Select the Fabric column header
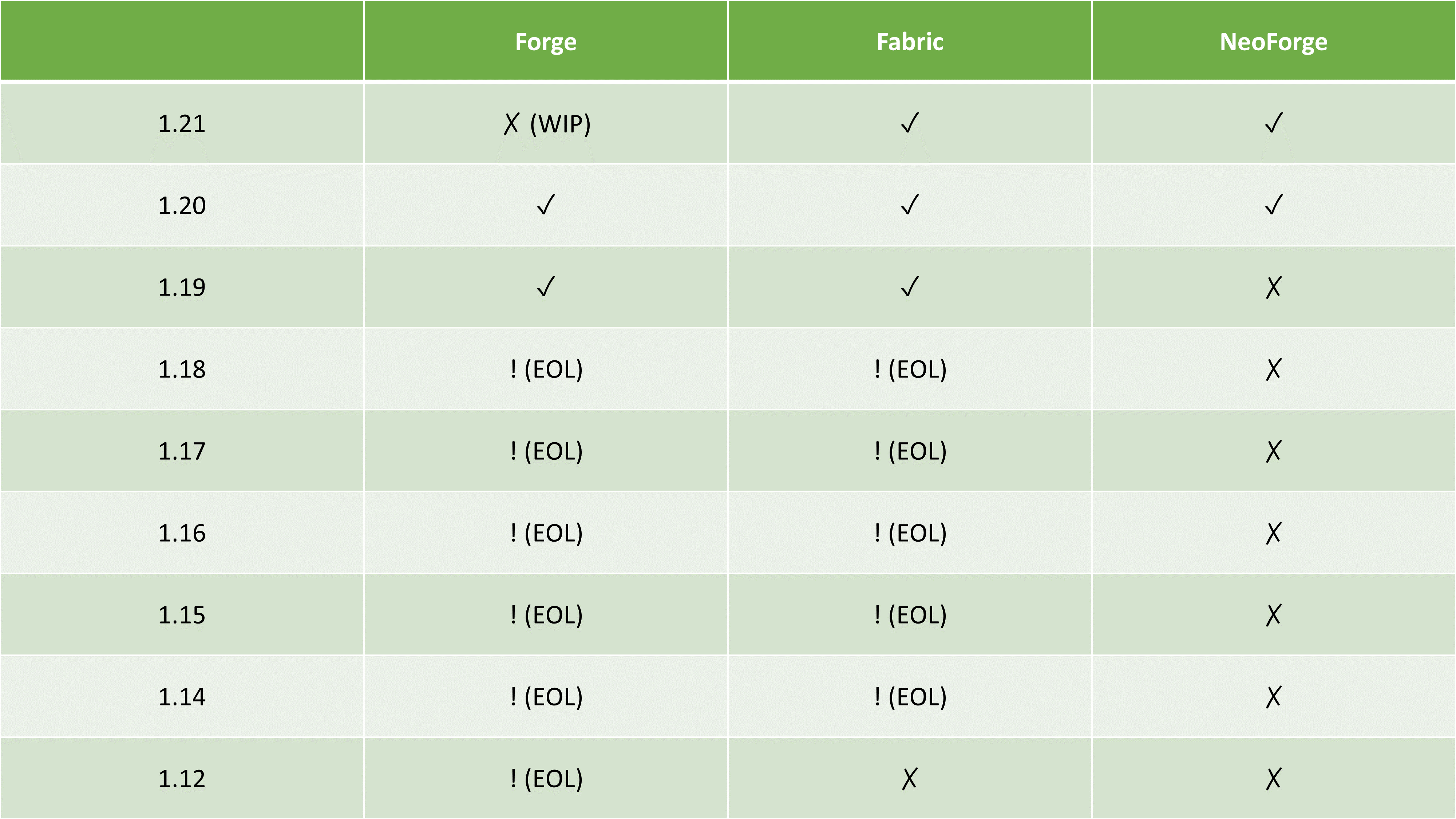 tap(909, 42)
